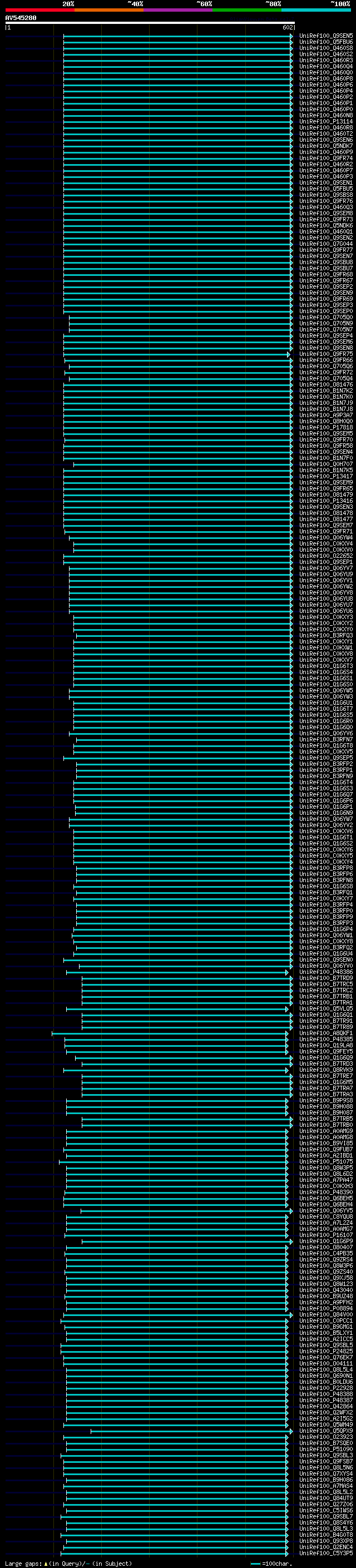Select label UniRef100_B1N7K2
Screen dimensions: 356x1568
[325, 391]
